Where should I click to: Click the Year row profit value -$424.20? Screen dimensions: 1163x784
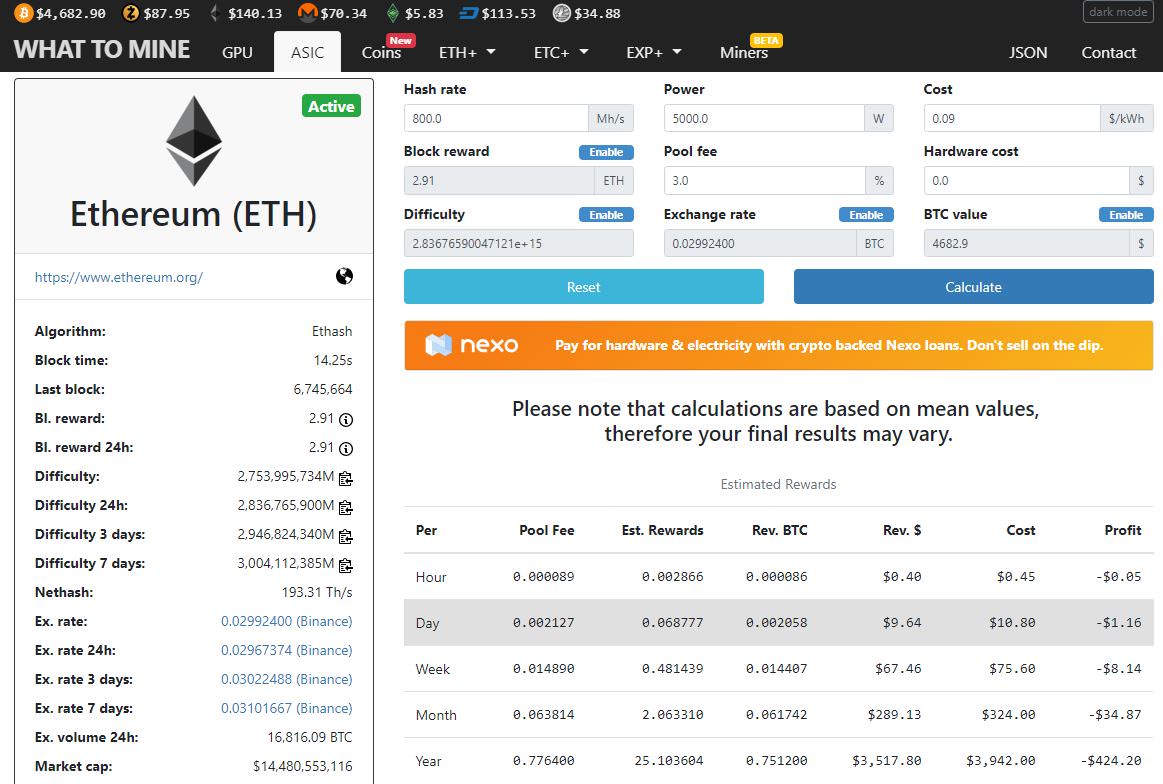[1110, 760]
